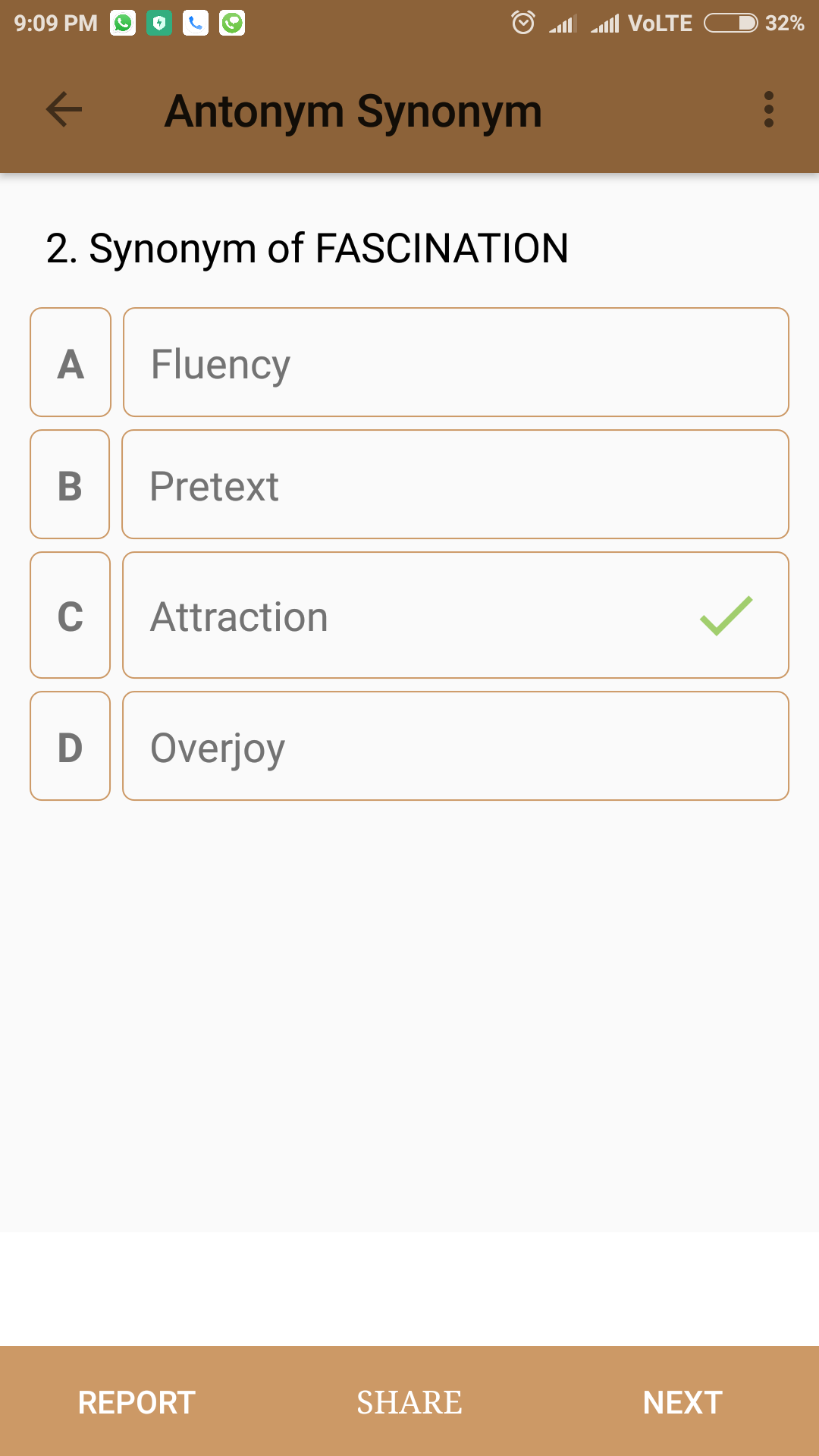
Task: Choose the Overjoy answer
Action: tap(456, 746)
